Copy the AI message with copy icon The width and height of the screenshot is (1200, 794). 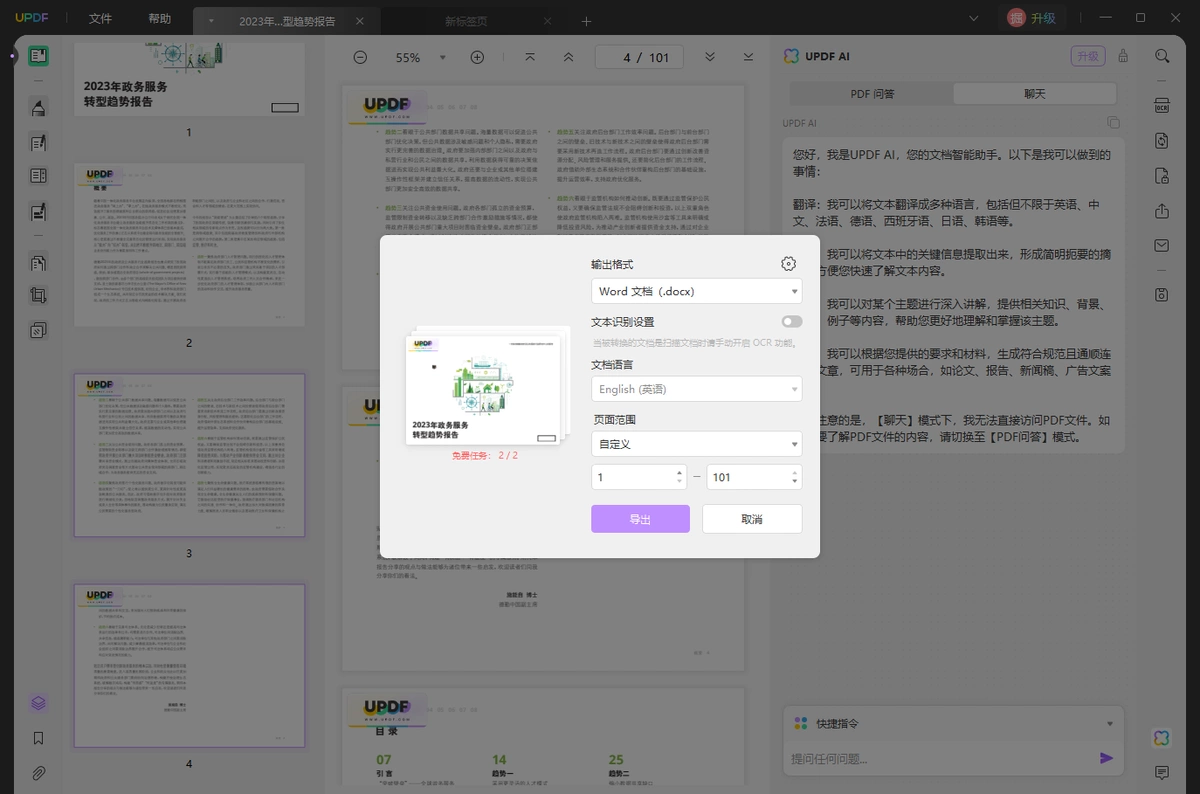tap(1113, 123)
